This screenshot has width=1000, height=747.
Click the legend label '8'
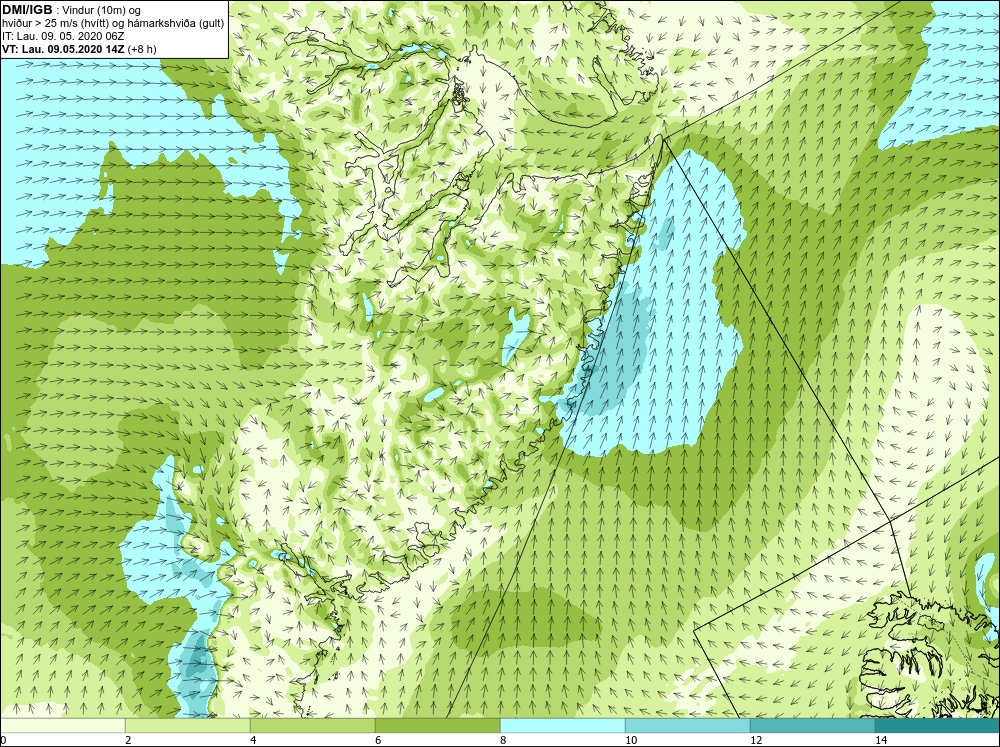point(503,740)
